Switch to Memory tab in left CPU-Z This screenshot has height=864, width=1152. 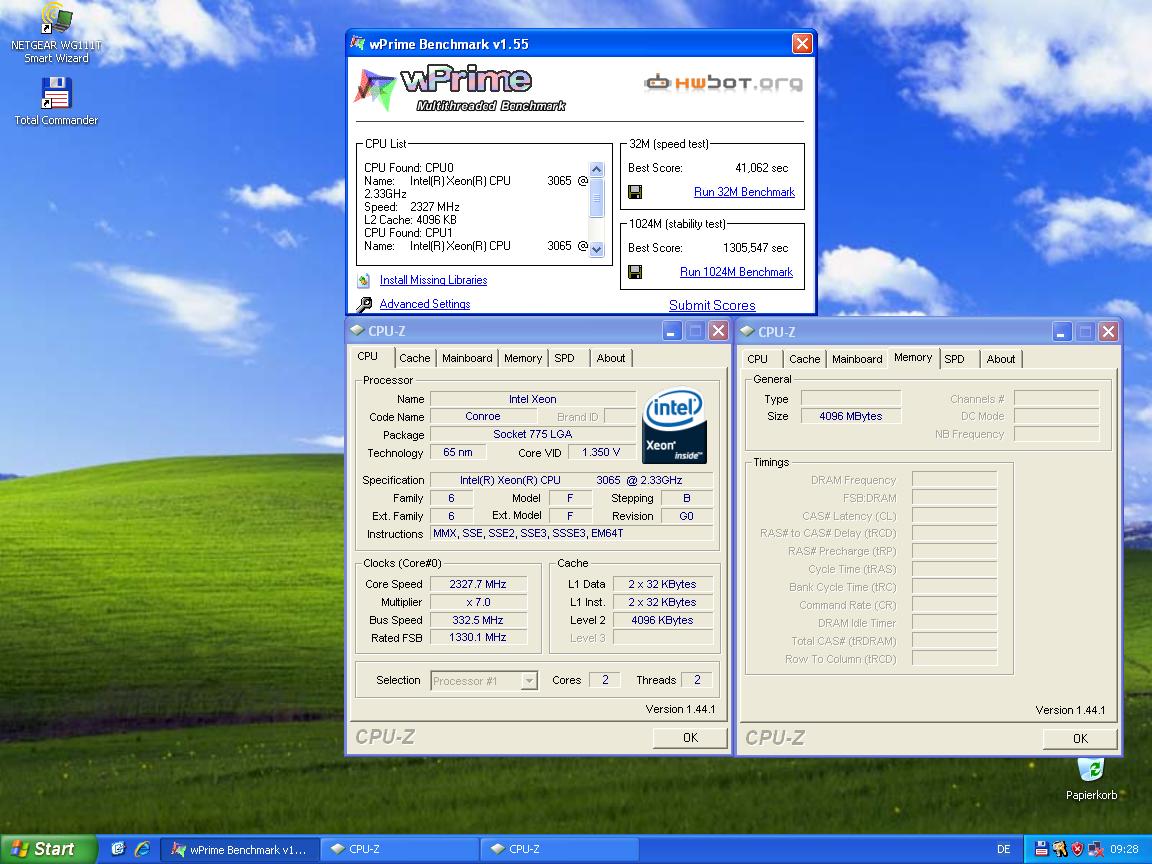click(x=523, y=359)
